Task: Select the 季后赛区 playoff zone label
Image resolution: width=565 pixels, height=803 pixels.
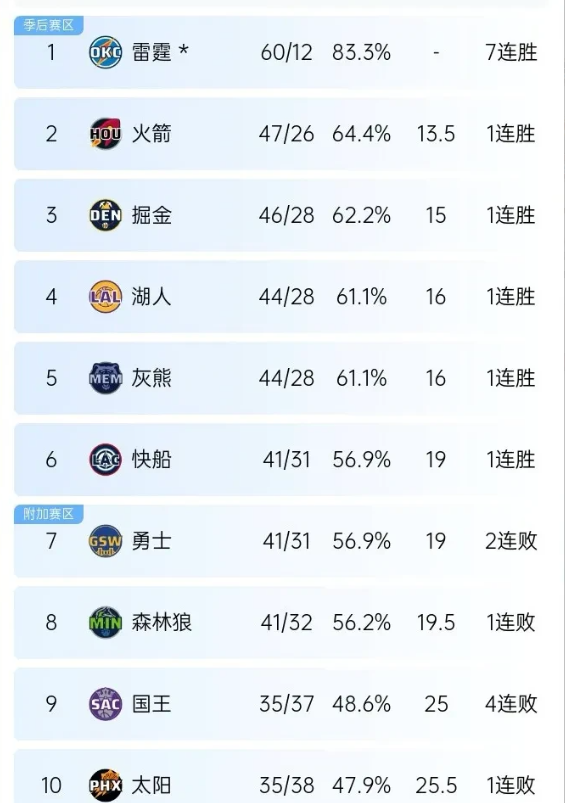Action: point(49,25)
